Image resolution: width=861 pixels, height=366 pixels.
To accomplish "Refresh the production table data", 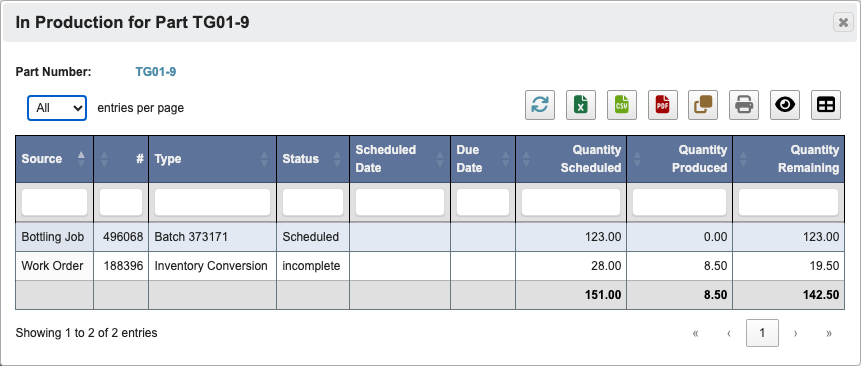I will coord(540,105).
